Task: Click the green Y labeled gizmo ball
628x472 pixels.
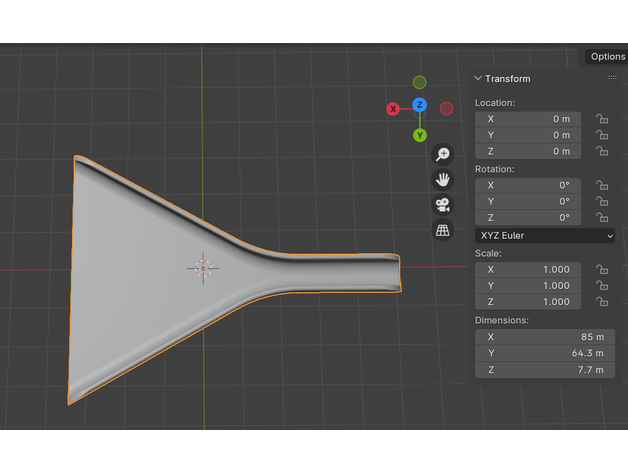Action: click(x=420, y=134)
